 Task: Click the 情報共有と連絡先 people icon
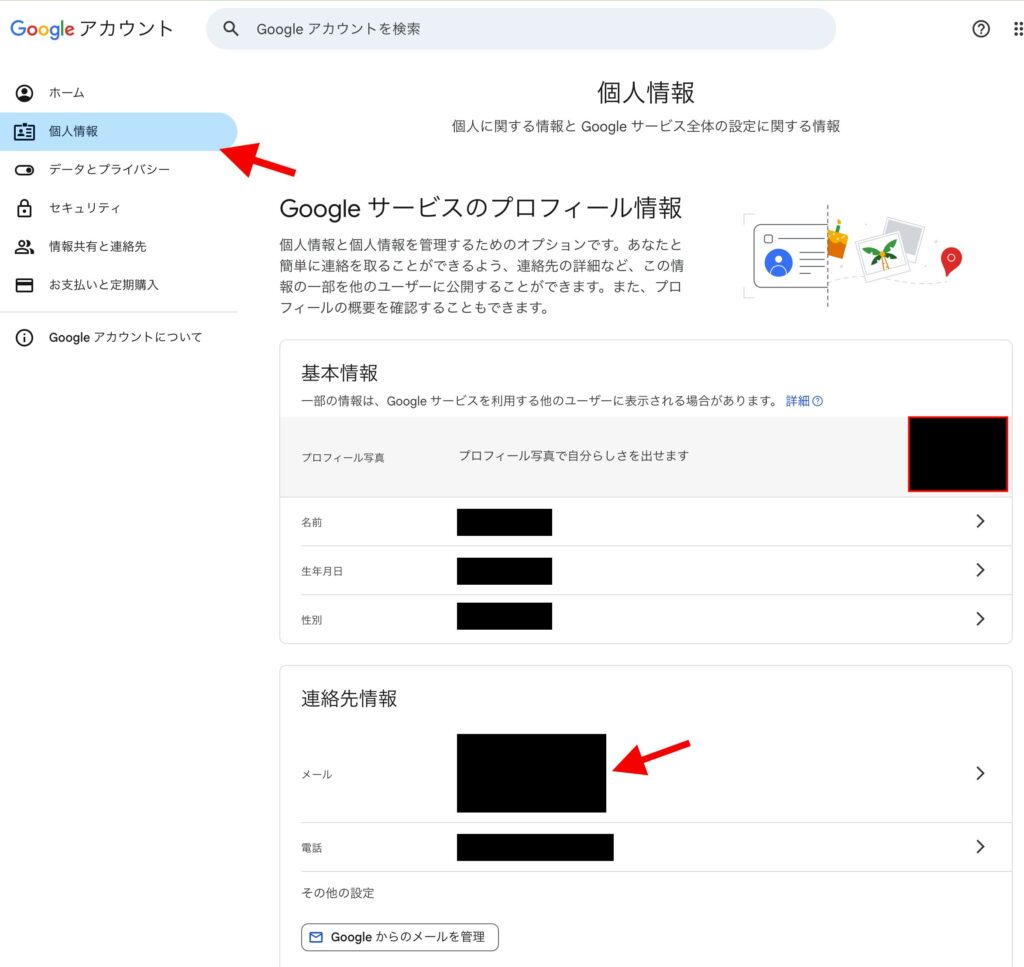[x=25, y=246]
